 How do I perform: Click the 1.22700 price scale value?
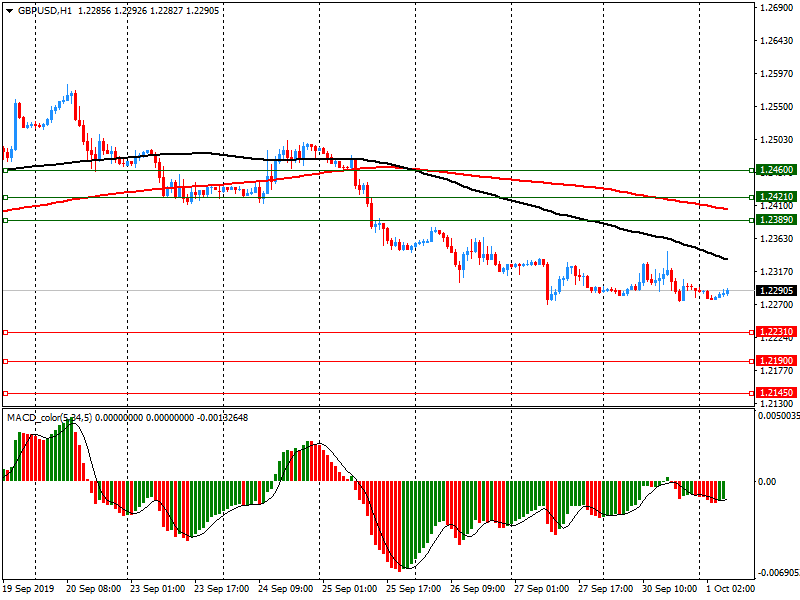[x=777, y=305]
